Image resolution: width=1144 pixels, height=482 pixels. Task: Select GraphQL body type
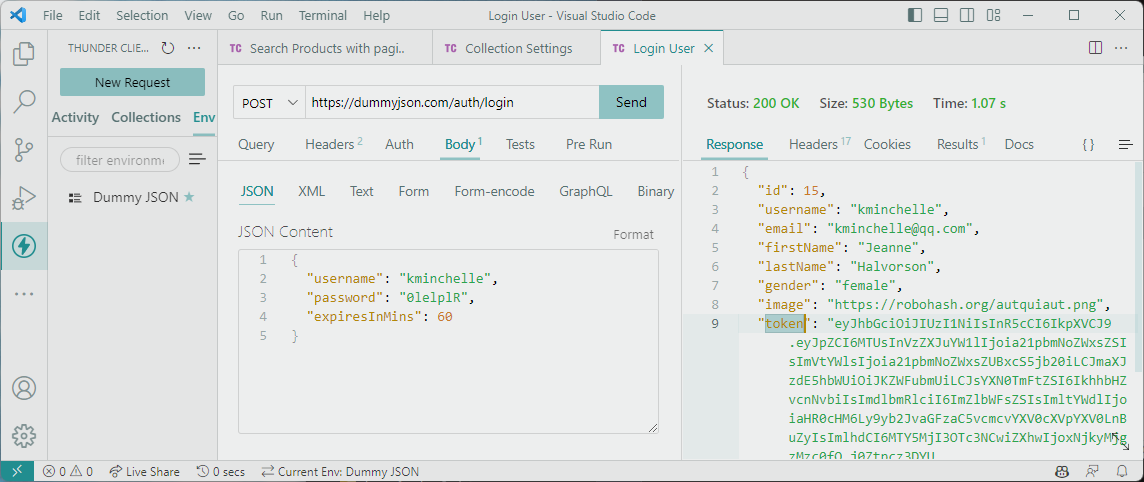pos(586,192)
